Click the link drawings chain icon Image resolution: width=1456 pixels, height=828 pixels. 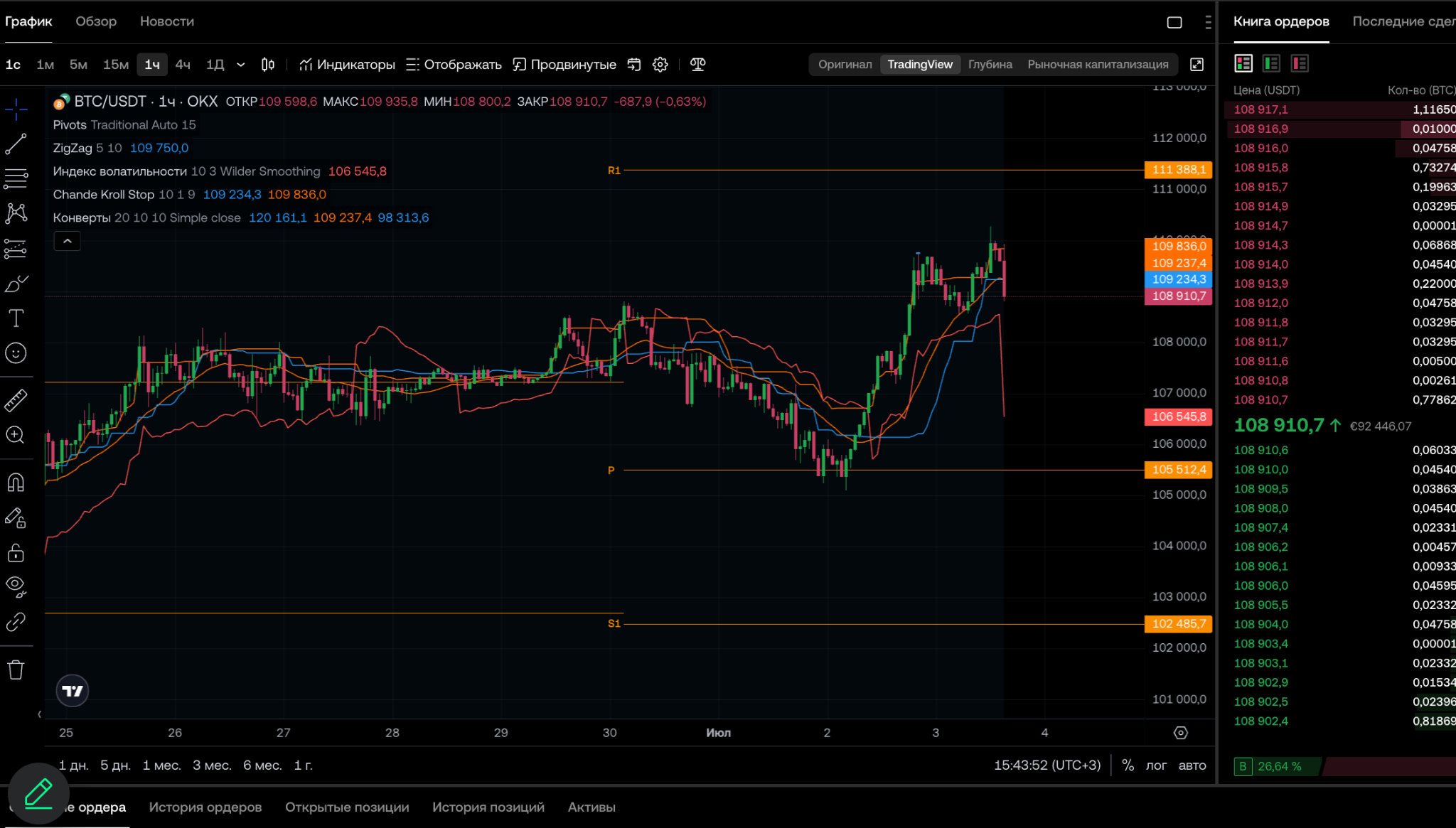(x=16, y=622)
